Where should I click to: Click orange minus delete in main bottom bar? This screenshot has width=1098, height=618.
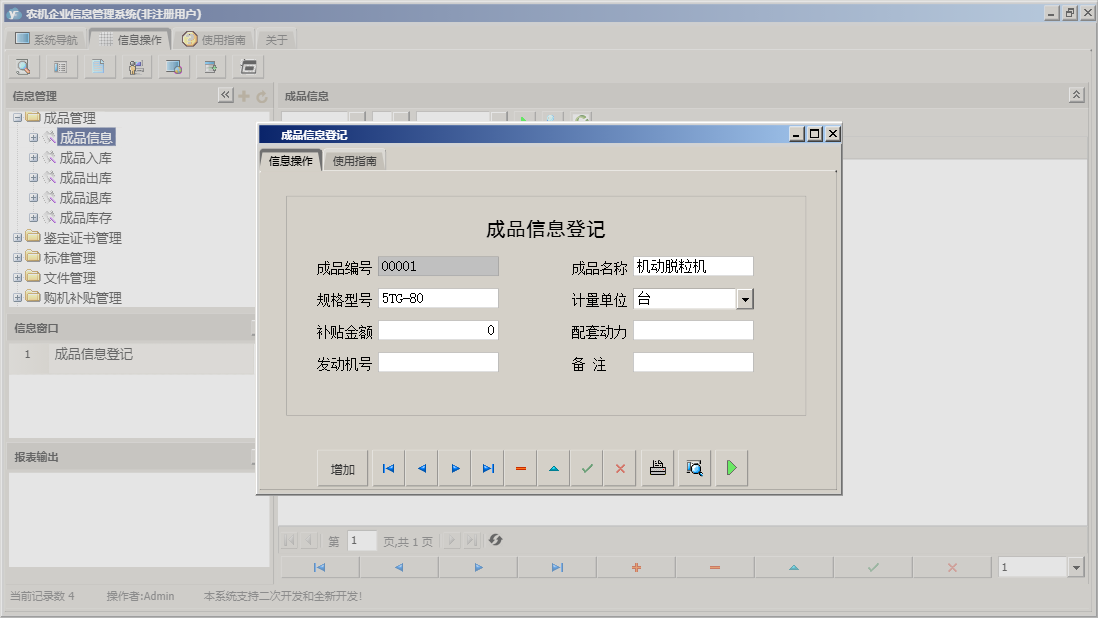click(x=715, y=567)
